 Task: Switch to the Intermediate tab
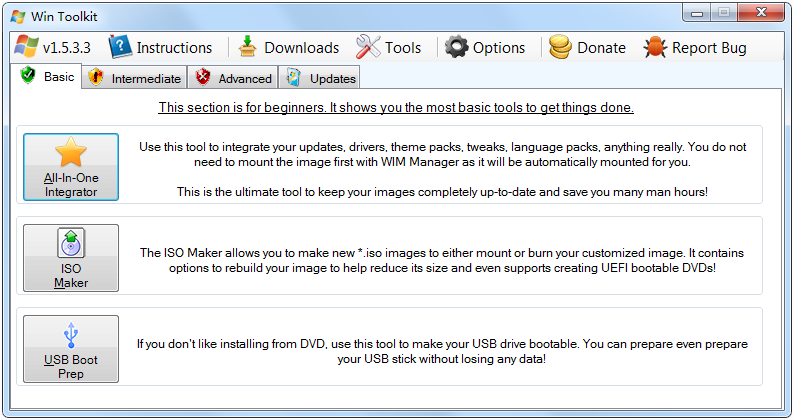(135, 77)
